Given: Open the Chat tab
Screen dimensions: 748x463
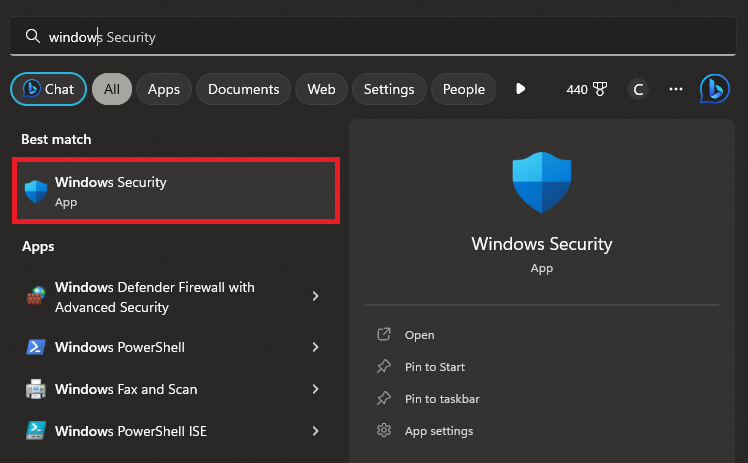Looking at the screenshot, I should click(x=47, y=89).
